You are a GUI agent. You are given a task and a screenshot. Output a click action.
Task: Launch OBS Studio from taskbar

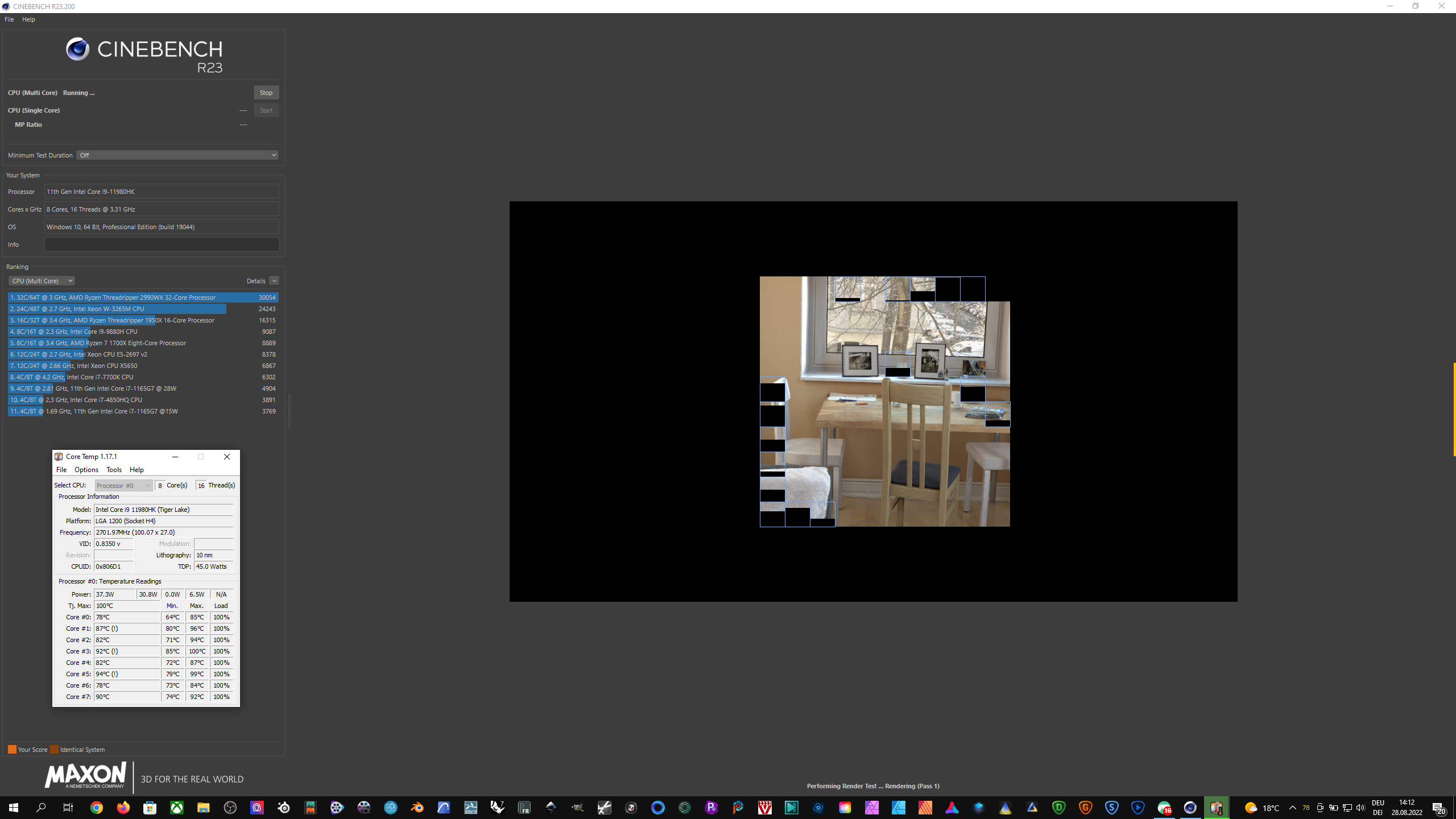coord(230,808)
